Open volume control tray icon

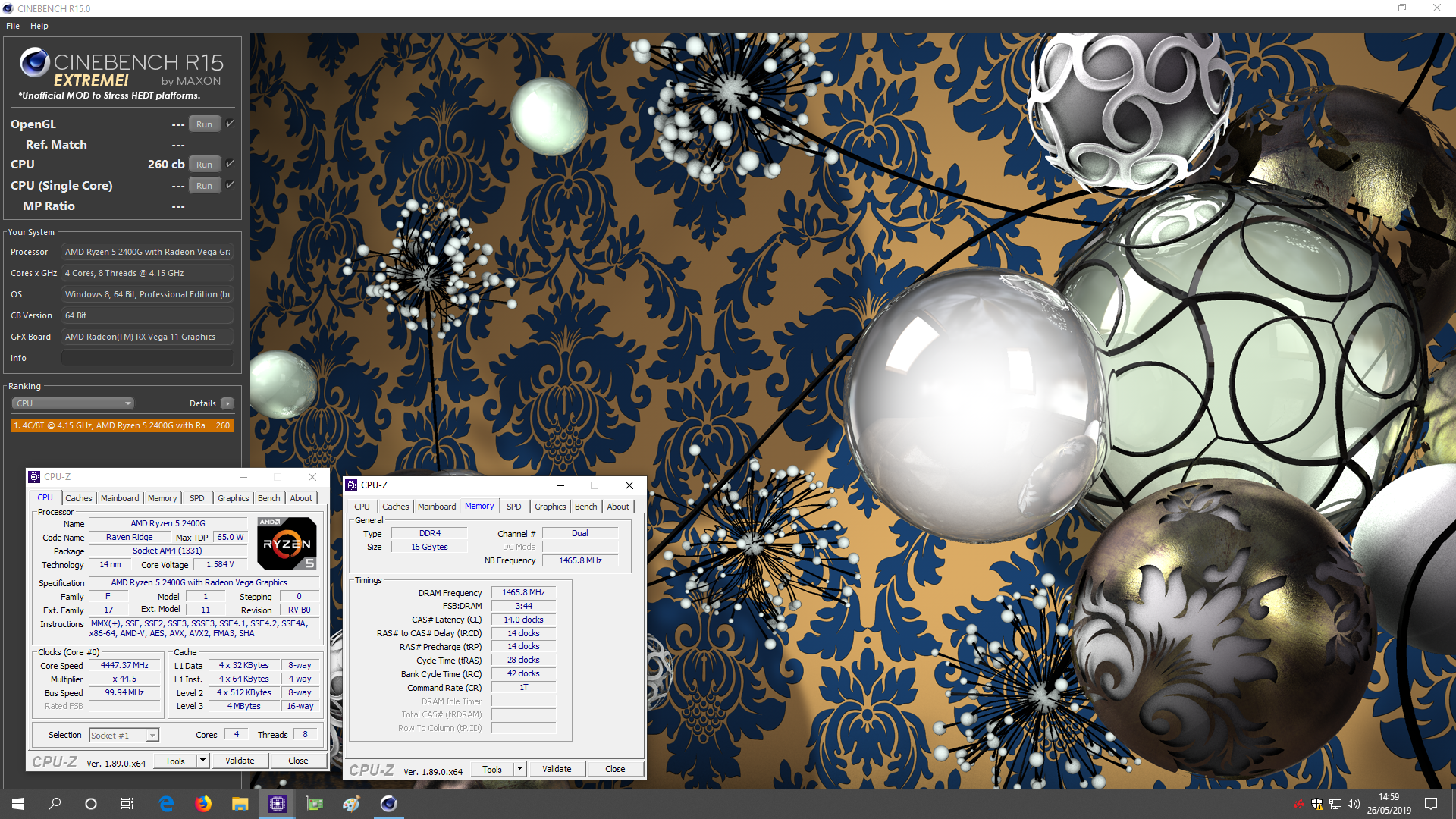[1354, 804]
